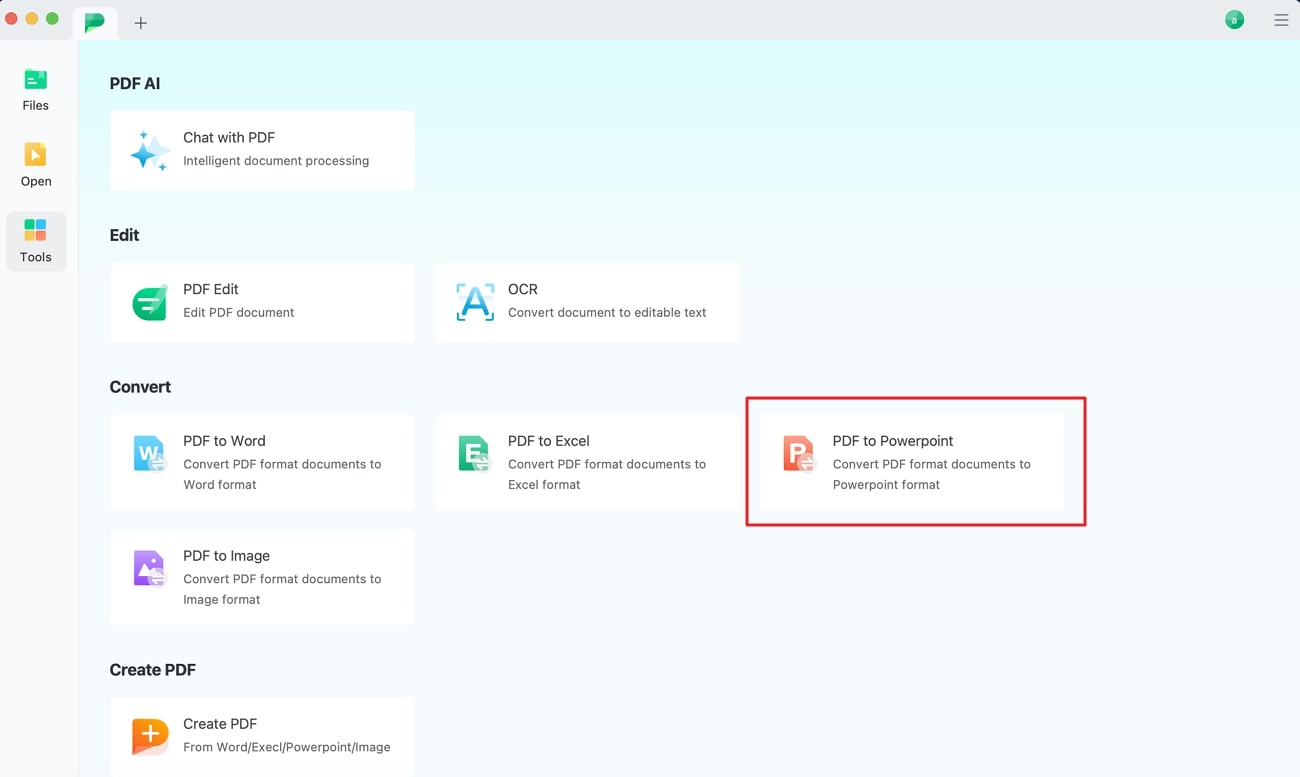This screenshot has height=777, width=1300.
Task: Click the OCR scan icon
Action: [475, 302]
